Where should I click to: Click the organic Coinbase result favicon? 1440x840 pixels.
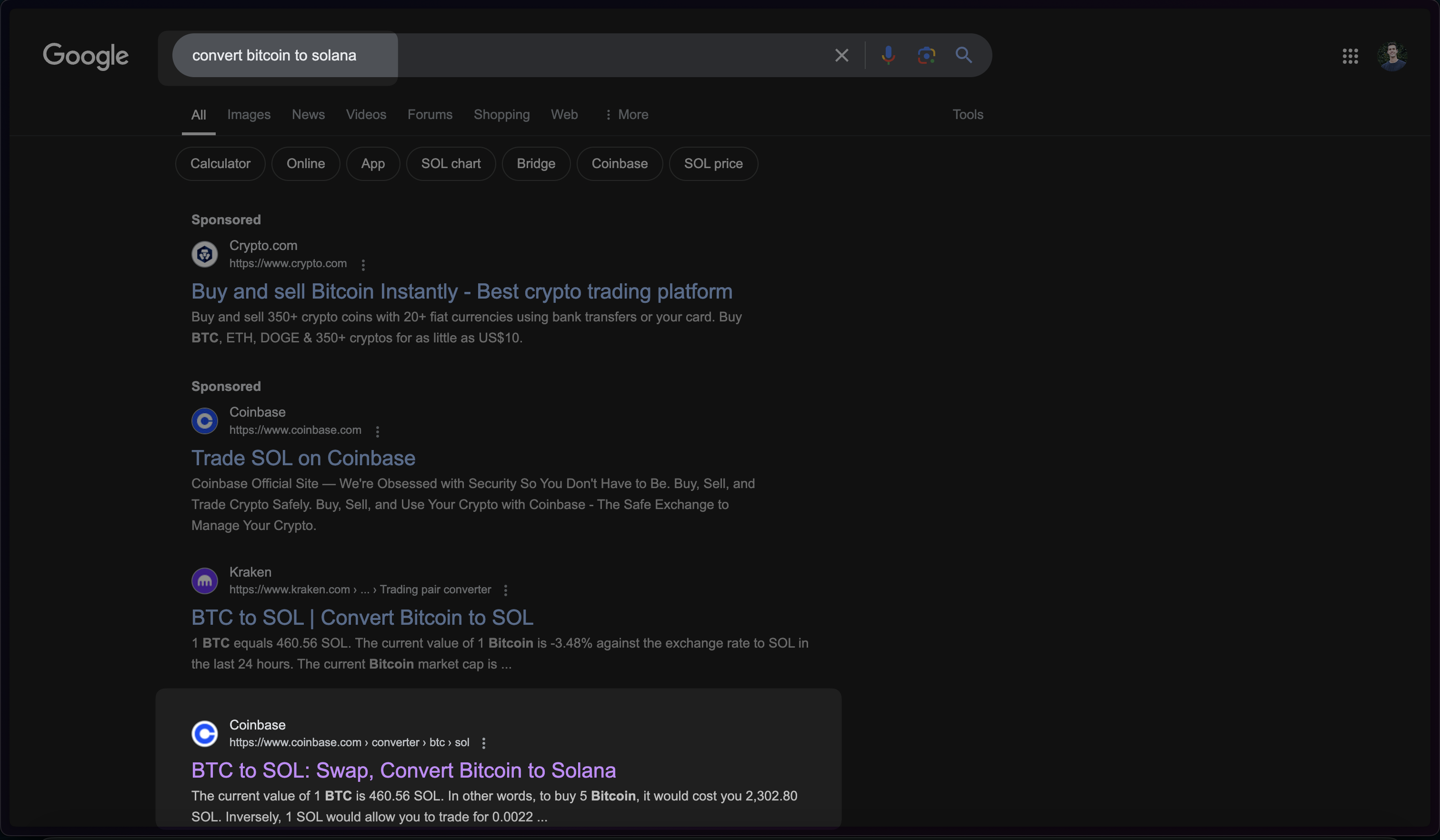tap(205, 734)
